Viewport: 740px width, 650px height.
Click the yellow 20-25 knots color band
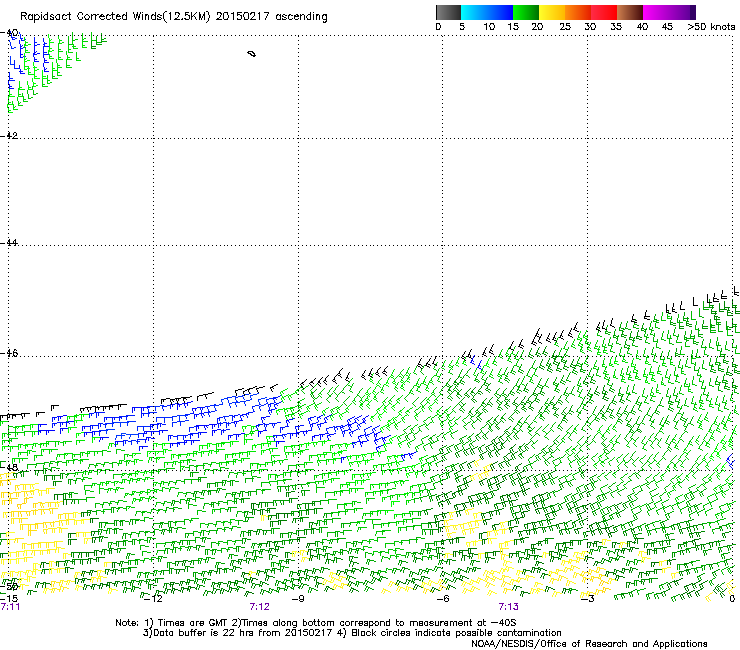[x=552, y=12]
